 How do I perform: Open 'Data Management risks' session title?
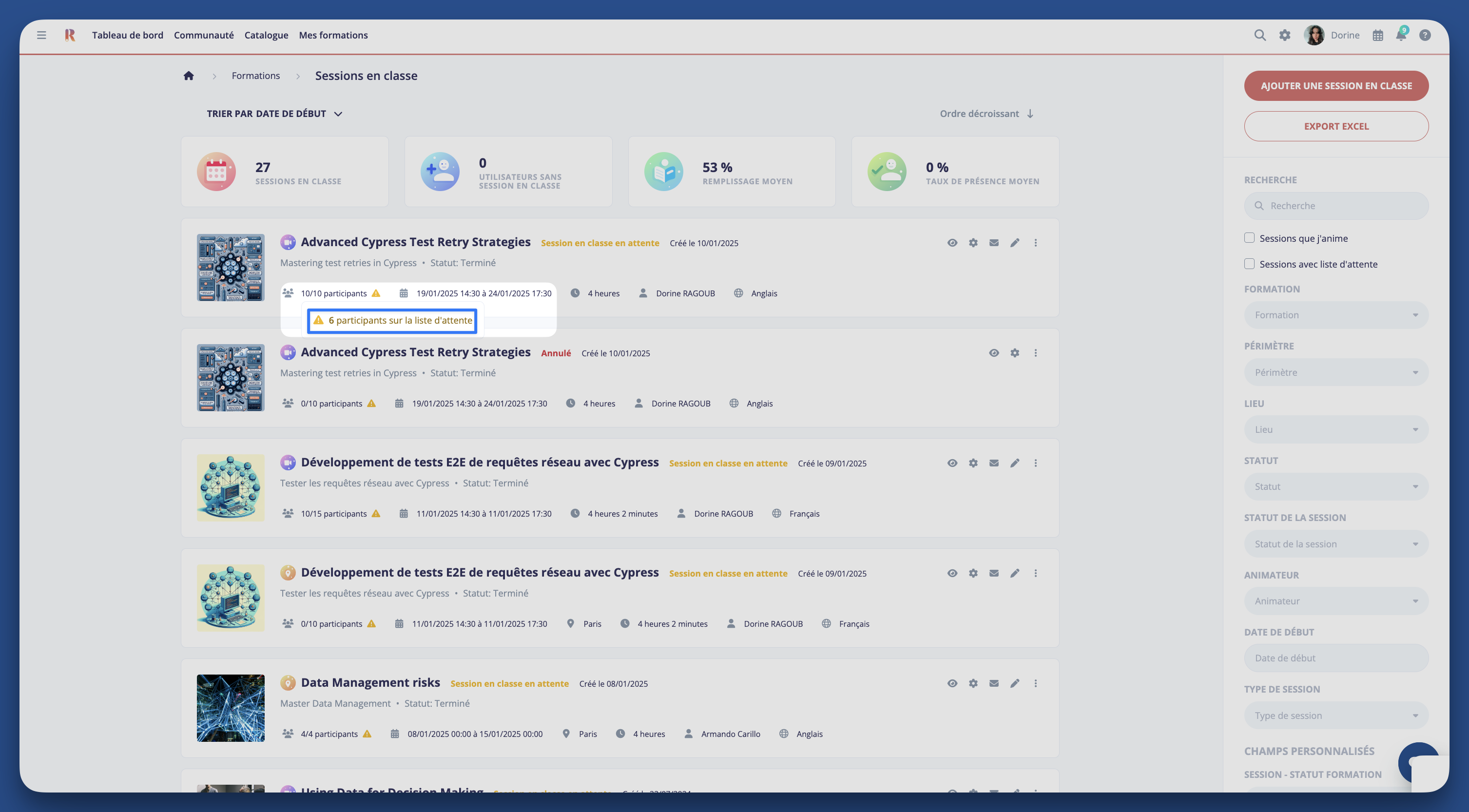[370, 682]
